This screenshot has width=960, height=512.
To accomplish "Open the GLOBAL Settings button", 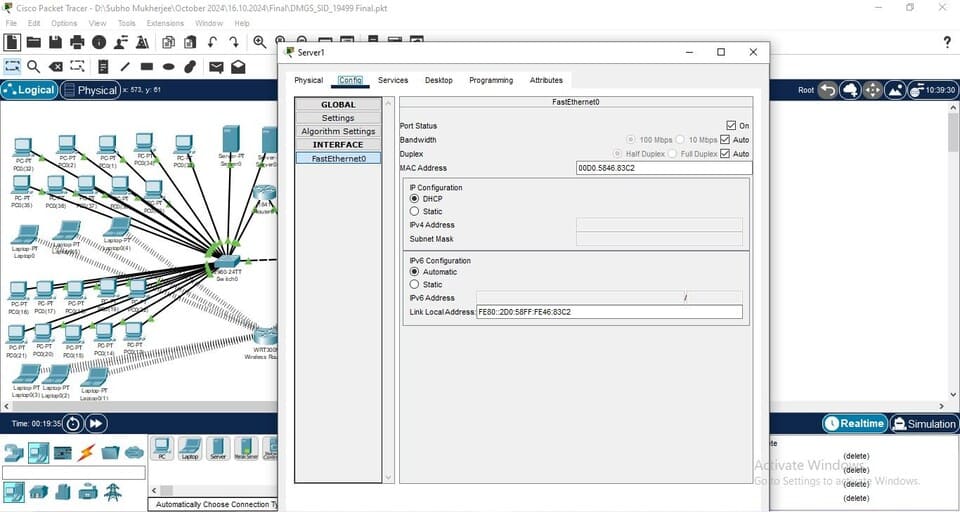I will [338, 118].
